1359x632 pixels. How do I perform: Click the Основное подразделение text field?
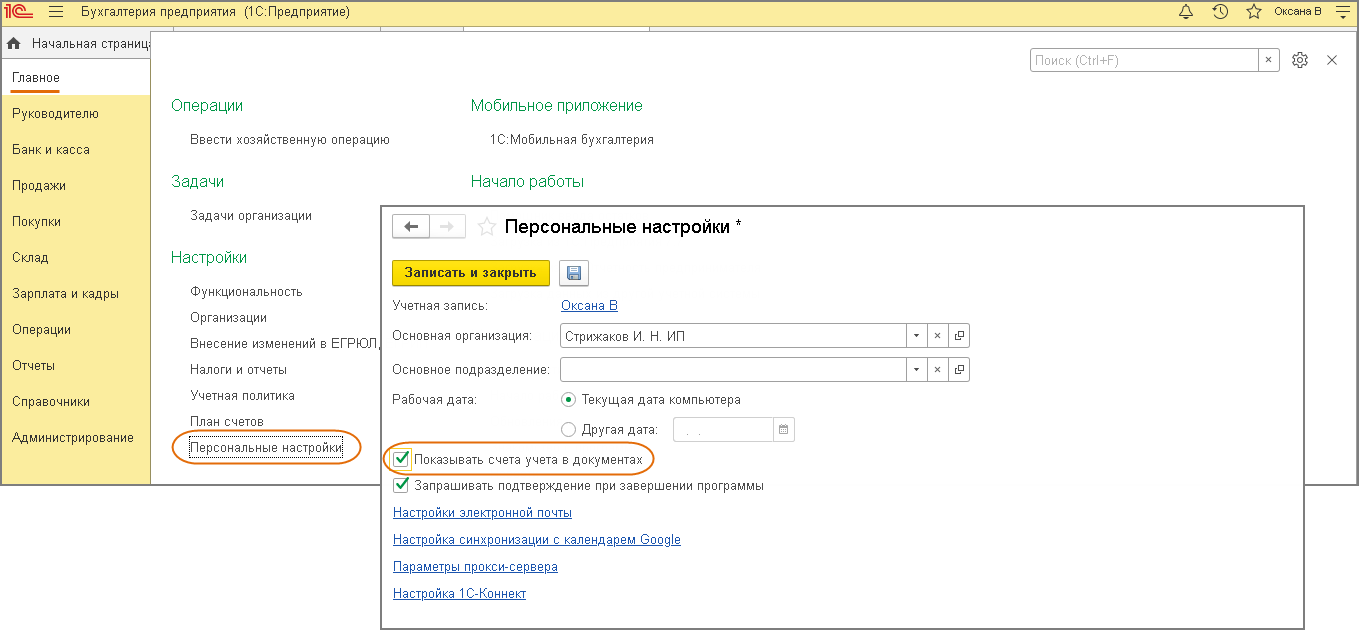pyautogui.click(x=733, y=370)
